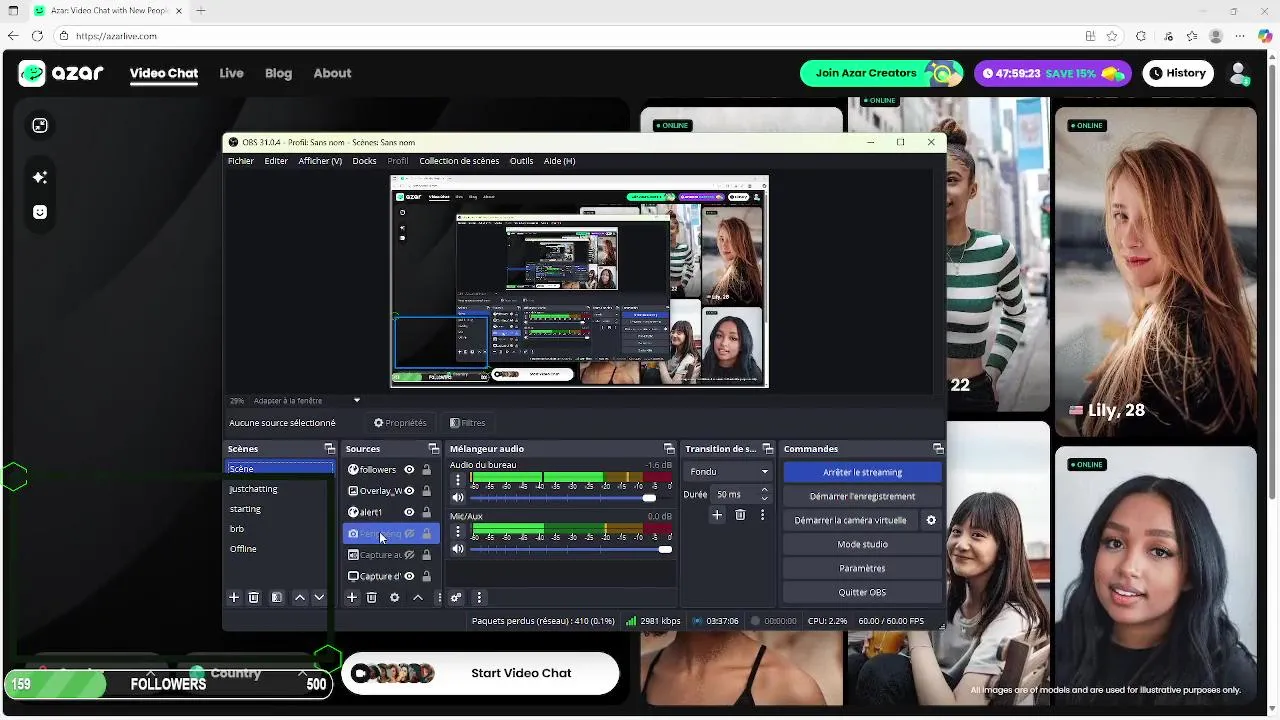The width and height of the screenshot is (1280, 720).
Task: Open source properties gear in Sources toolbar
Action: (394, 597)
